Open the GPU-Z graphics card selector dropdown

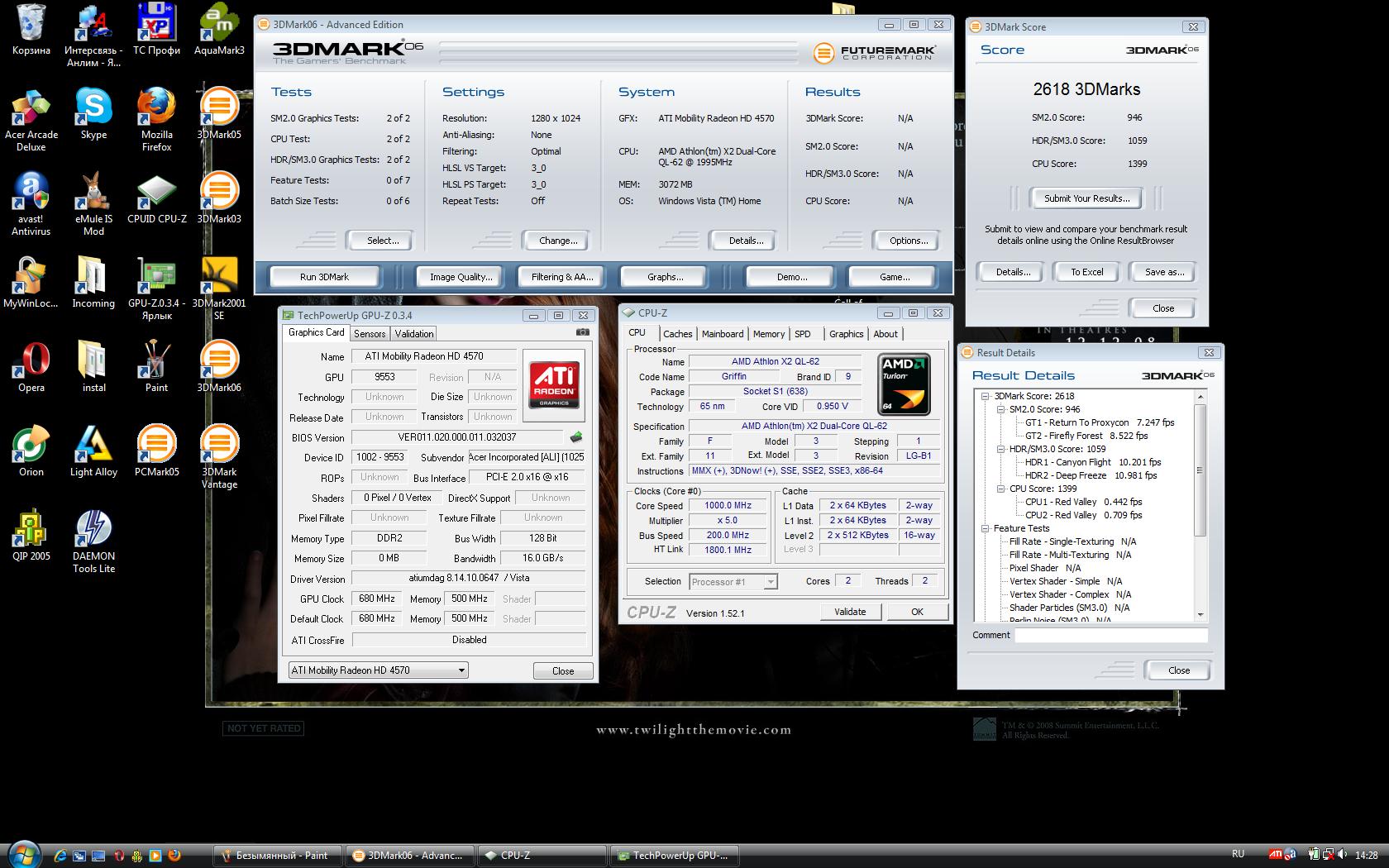(x=378, y=670)
